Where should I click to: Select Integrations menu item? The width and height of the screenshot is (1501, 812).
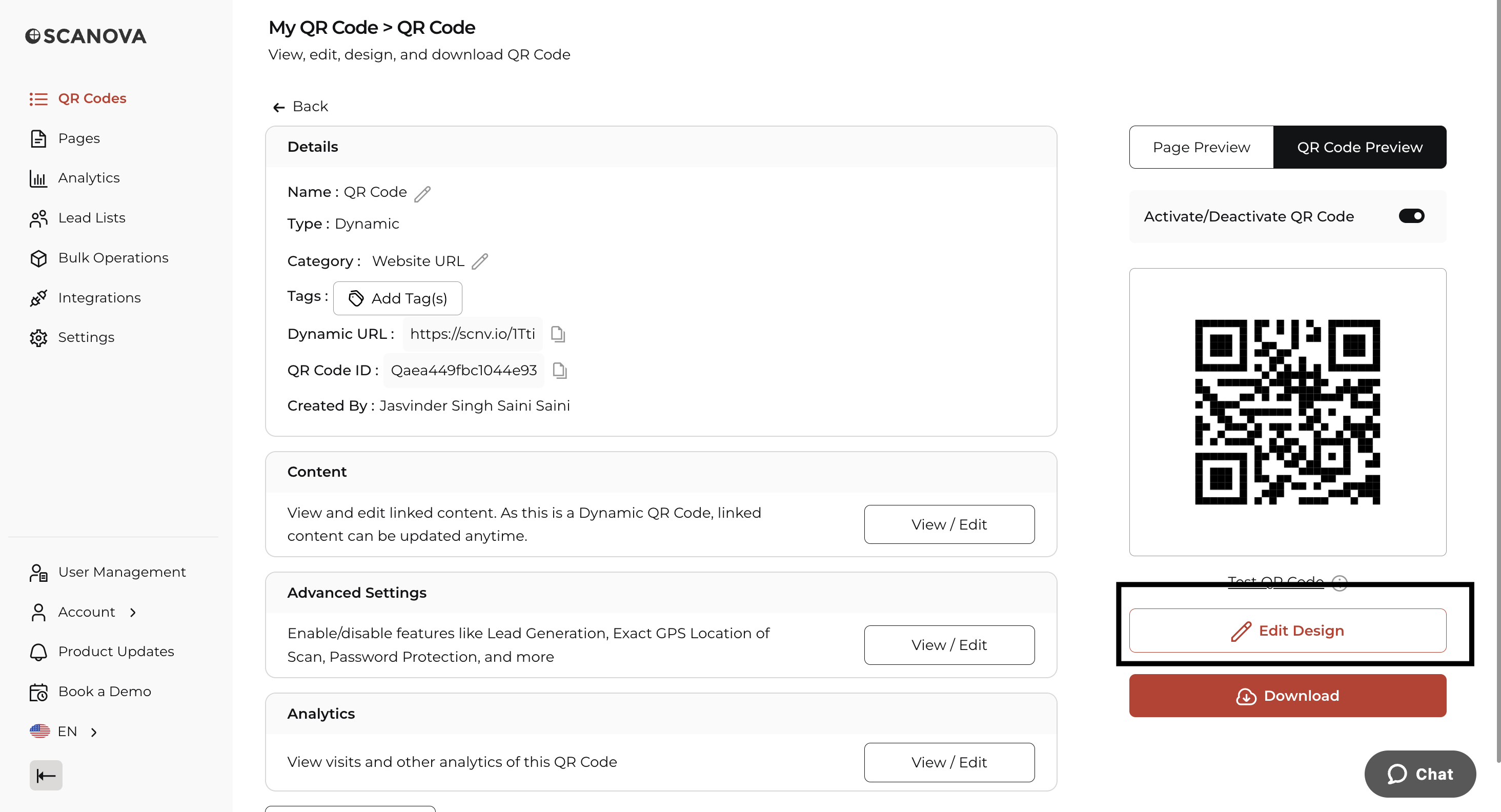[99, 298]
